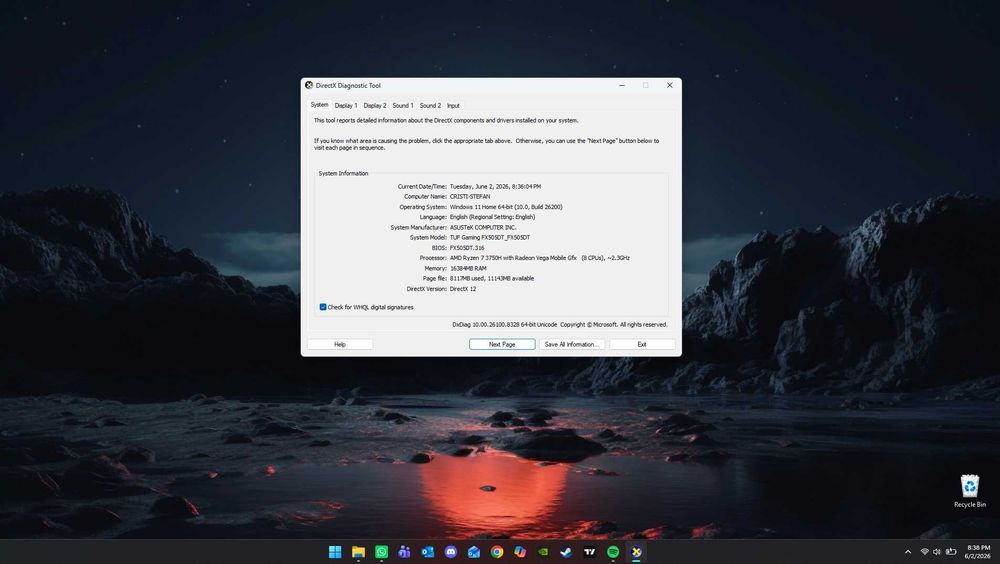Open TradingView from the taskbar
Image resolution: width=1000 pixels, height=564 pixels.
pyautogui.click(x=590, y=552)
